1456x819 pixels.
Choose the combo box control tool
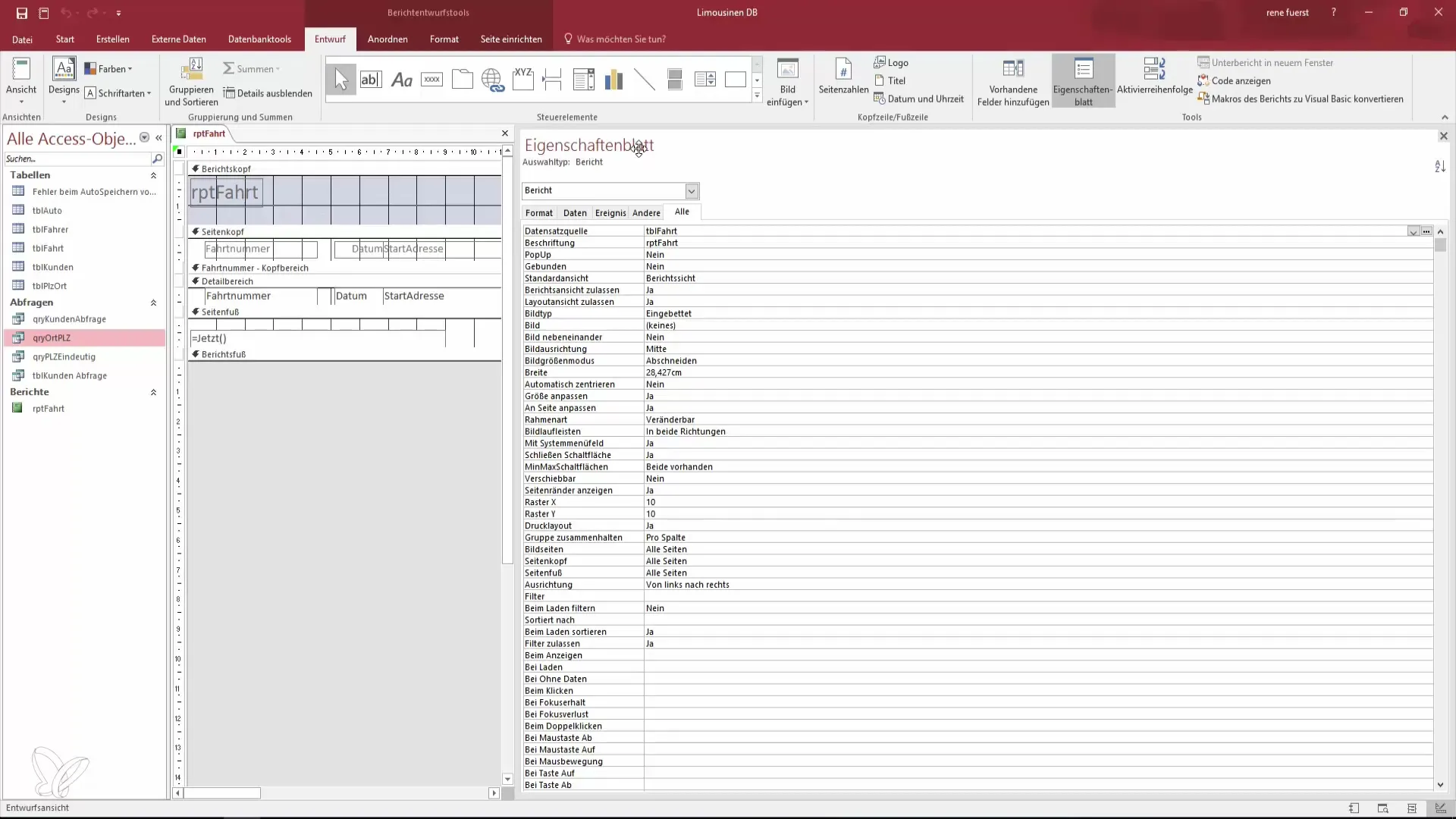[584, 79]
